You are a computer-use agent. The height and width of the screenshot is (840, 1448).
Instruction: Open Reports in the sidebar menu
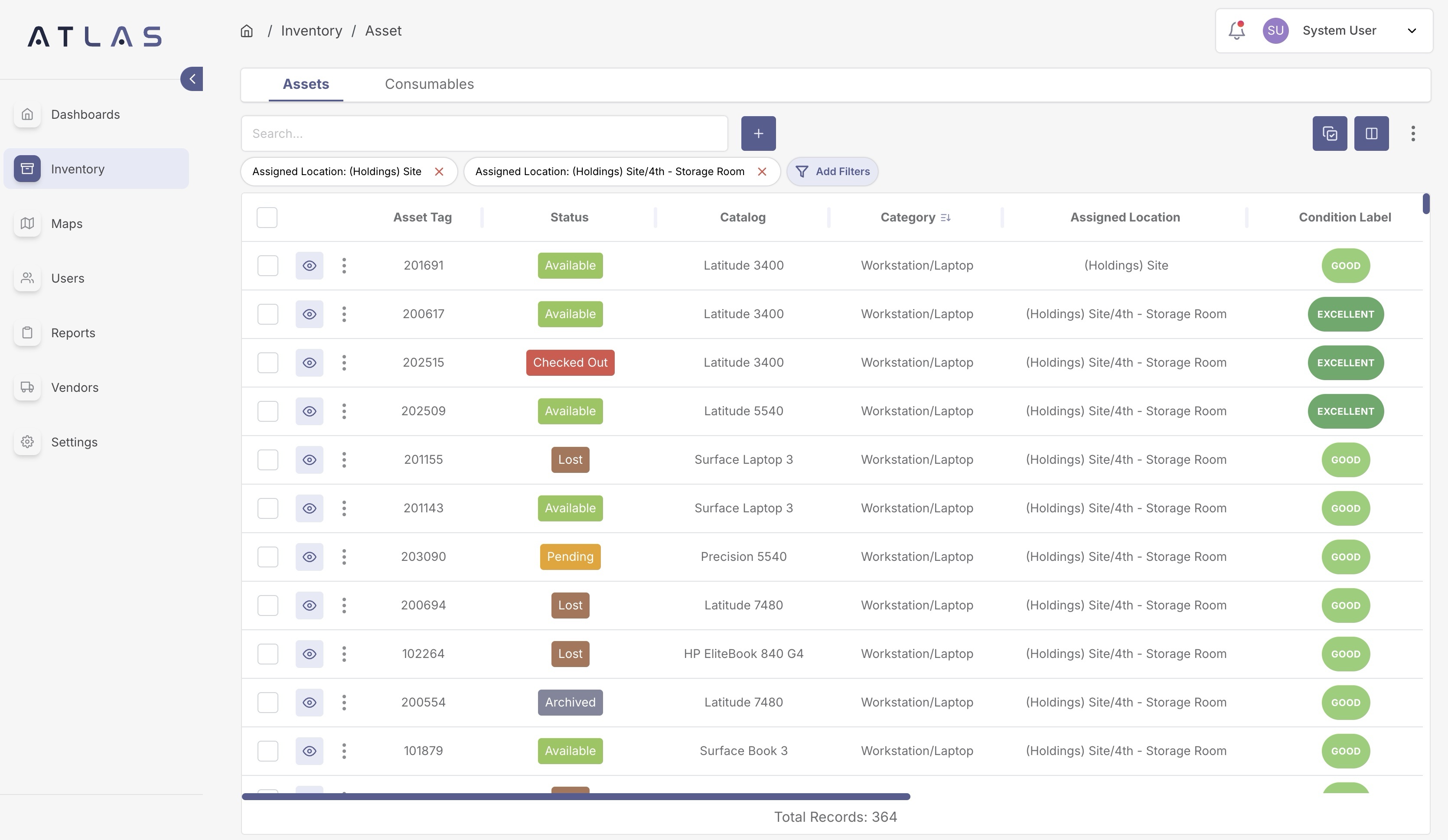coord(73,333)
